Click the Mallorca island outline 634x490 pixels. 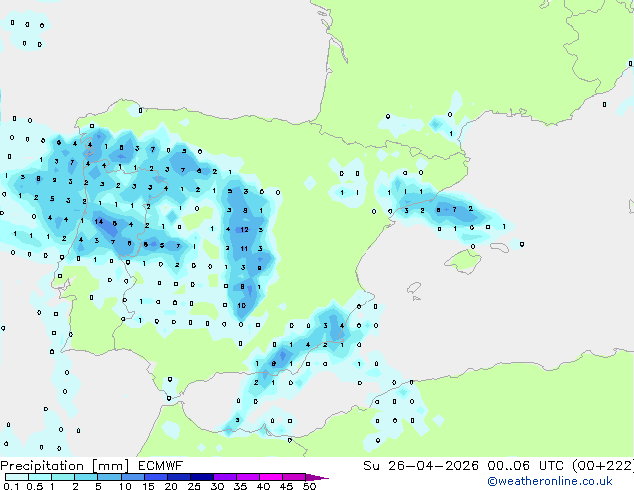[463, 261]
